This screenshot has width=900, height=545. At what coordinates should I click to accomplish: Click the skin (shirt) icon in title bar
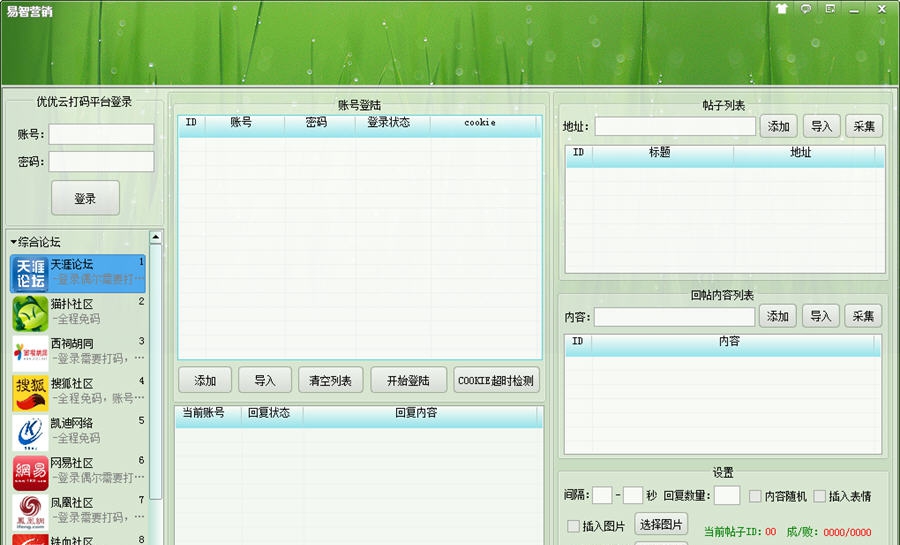tap(782, 9)
